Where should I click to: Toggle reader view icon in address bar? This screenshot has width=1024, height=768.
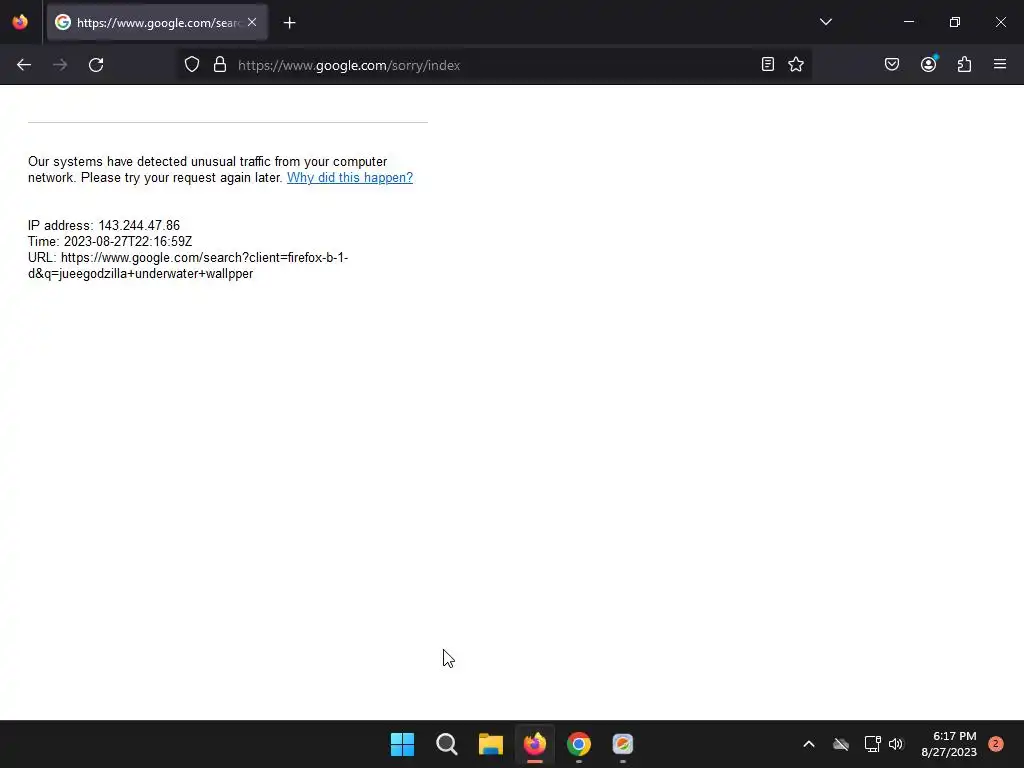point(768,64)
